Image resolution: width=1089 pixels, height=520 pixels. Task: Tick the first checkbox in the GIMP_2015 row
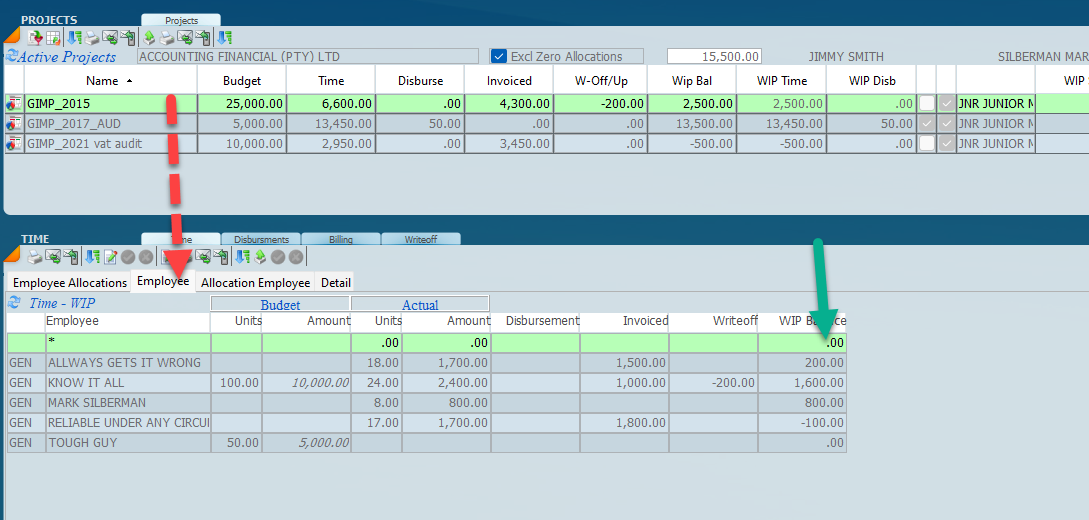pos(926,103)
